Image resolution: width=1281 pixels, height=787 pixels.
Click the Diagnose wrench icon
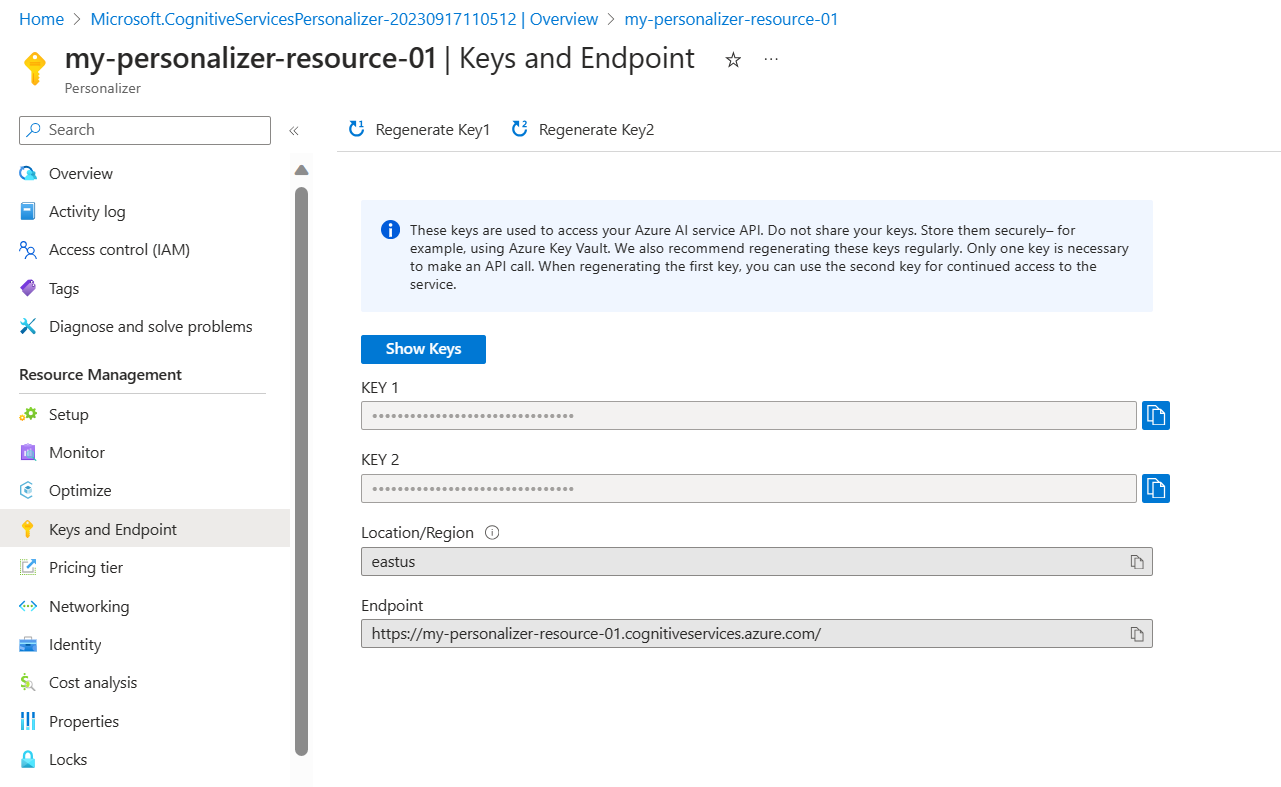(28, 327)
